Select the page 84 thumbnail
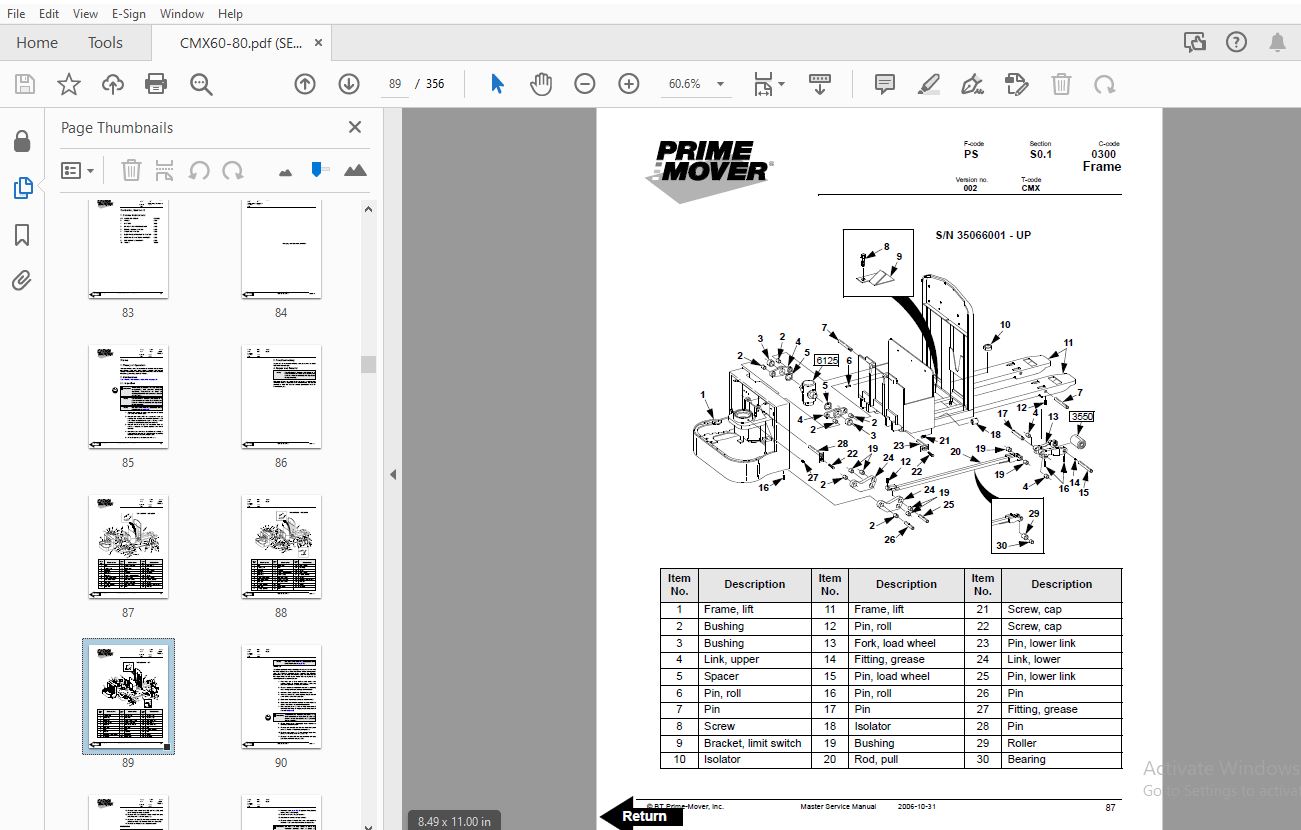 (x=281, y=248)
